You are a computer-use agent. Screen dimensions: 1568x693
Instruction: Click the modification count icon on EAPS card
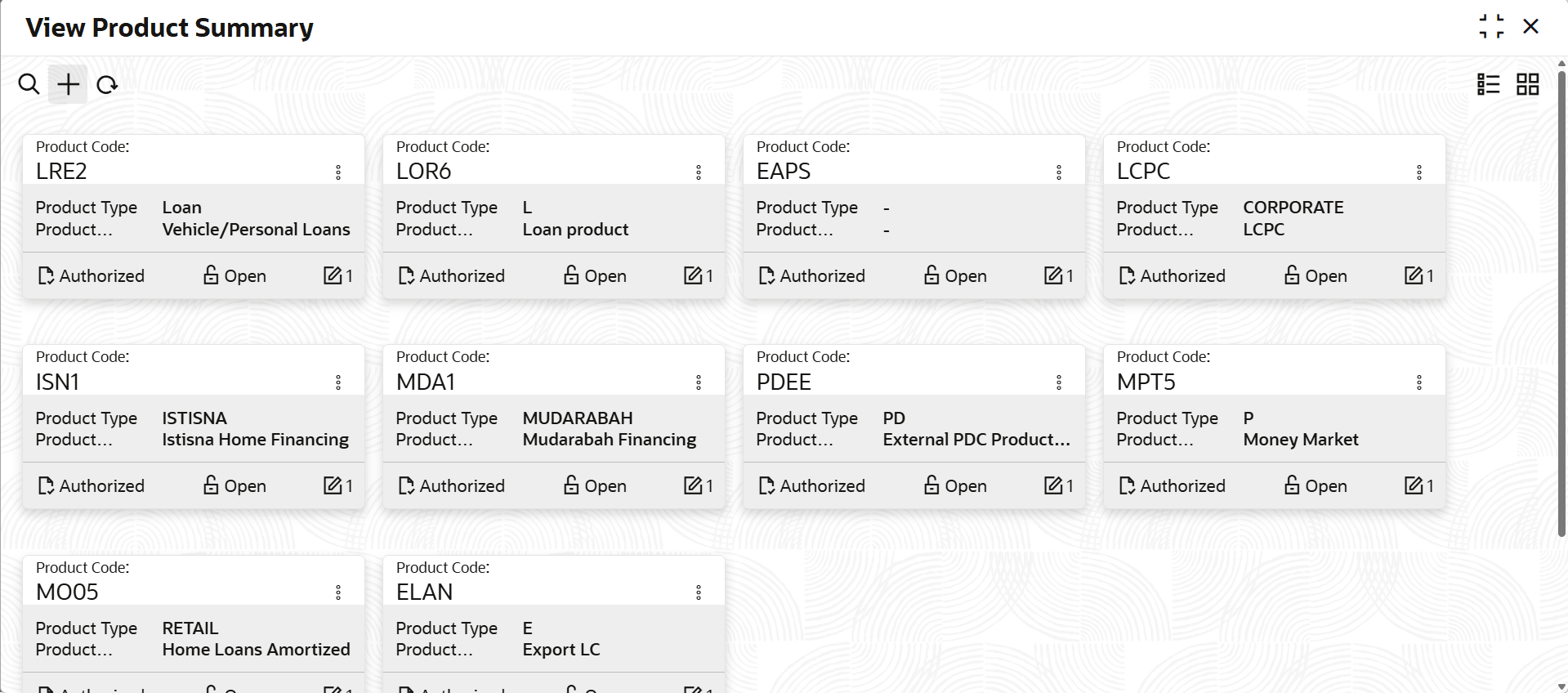1053,275
